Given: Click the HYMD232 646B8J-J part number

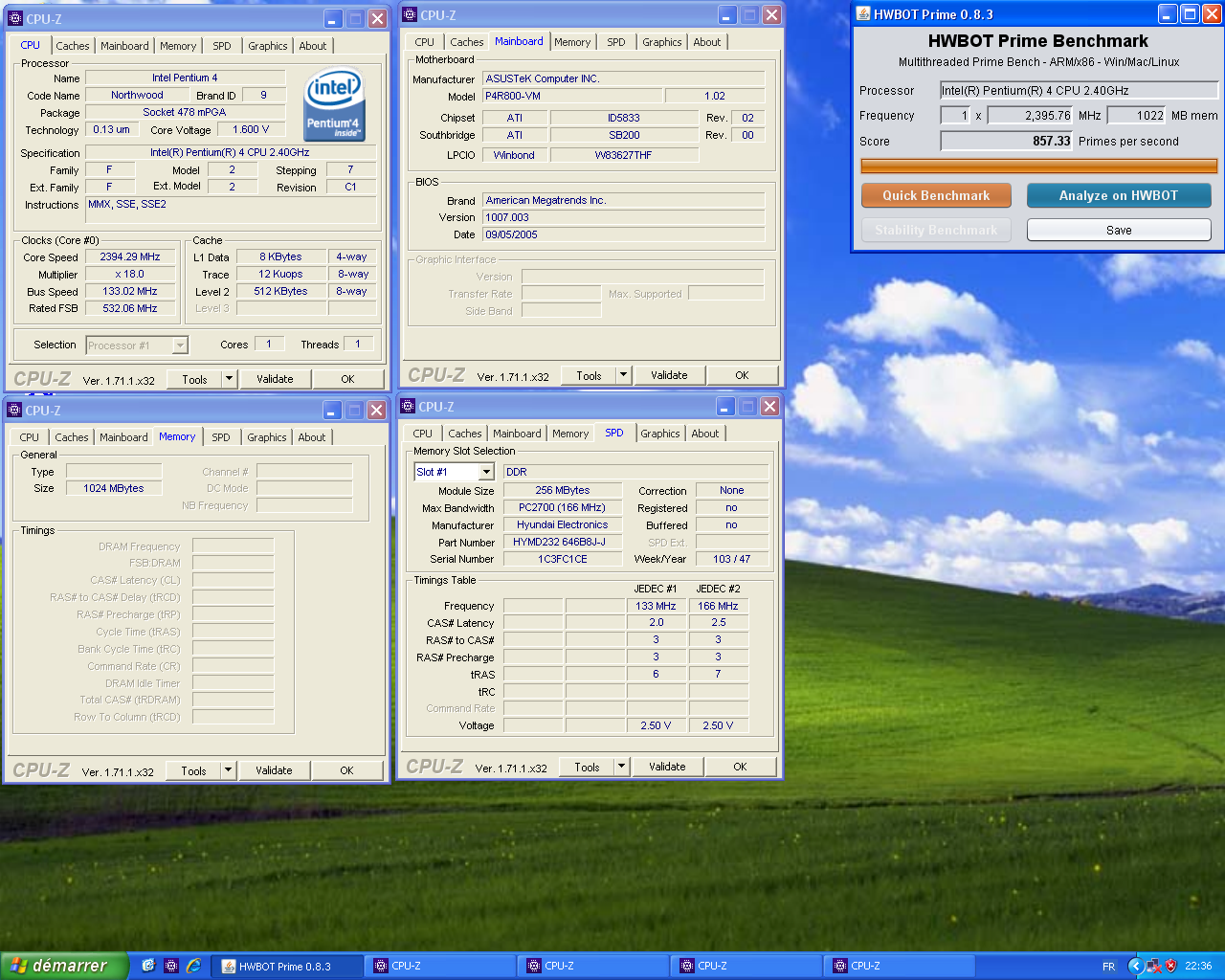Looking at the screenshot, I should [x=563, y=542].
